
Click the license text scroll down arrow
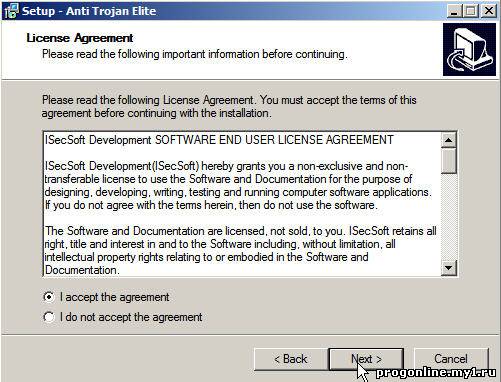449,268
